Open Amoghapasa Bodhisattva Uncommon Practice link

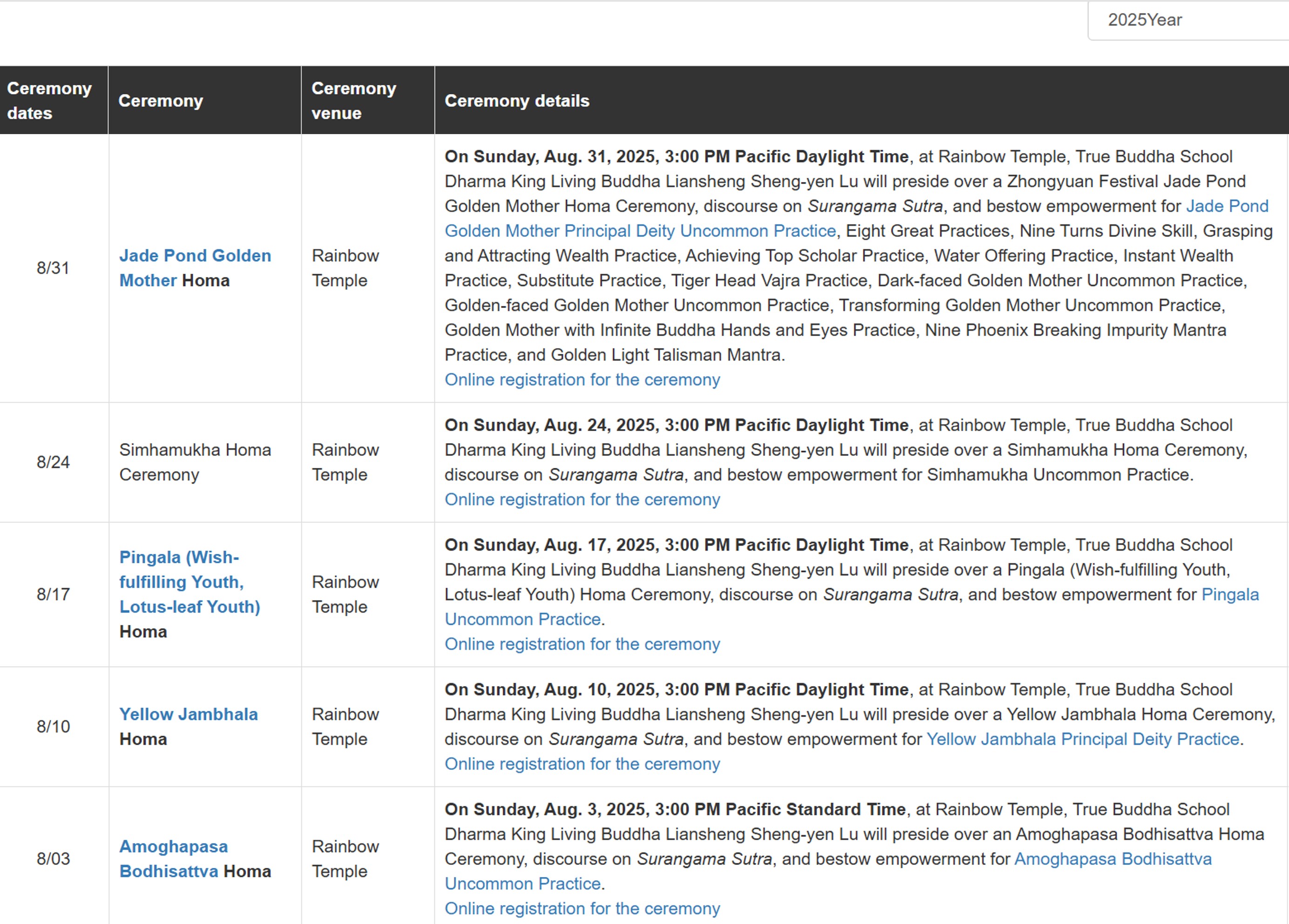point(828,871)
